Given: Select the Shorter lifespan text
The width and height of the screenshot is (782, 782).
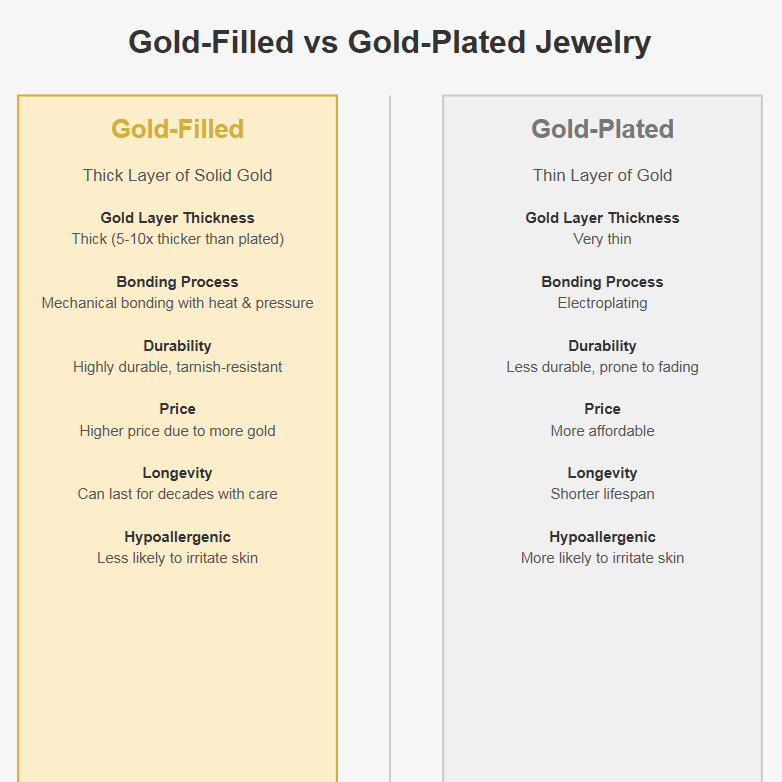Looking at the screenshot, I should tap(602, 494).
